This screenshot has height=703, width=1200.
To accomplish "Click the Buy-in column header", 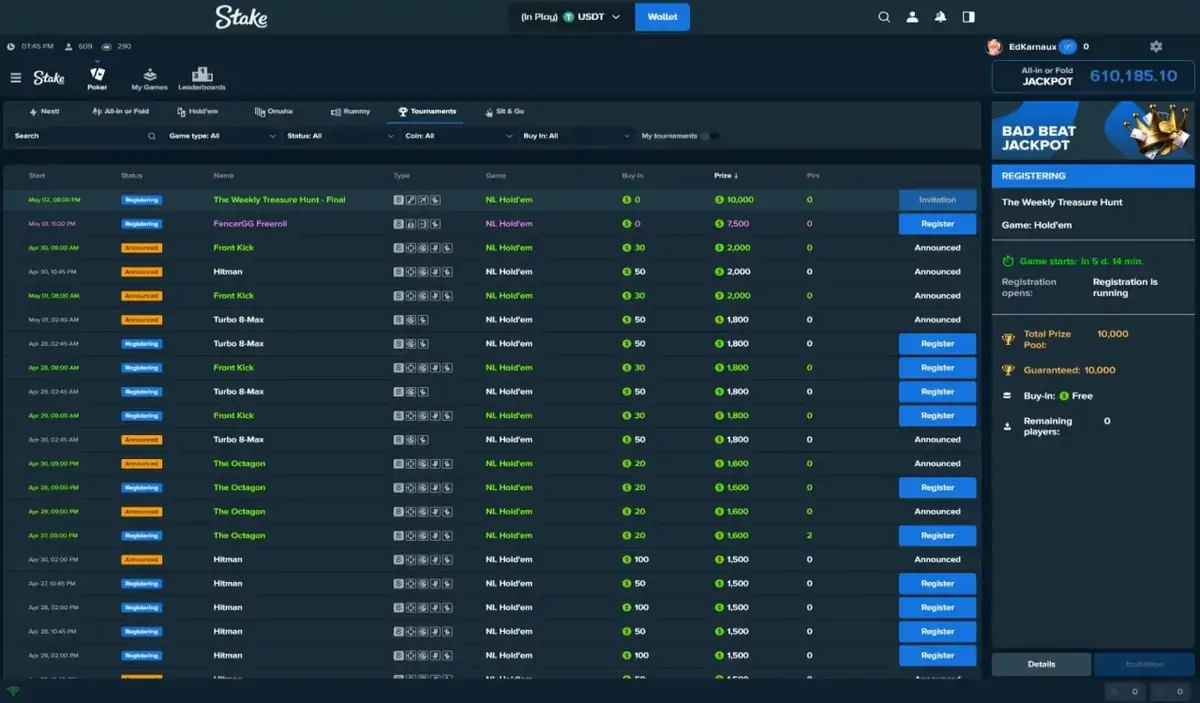I will 632,176.
